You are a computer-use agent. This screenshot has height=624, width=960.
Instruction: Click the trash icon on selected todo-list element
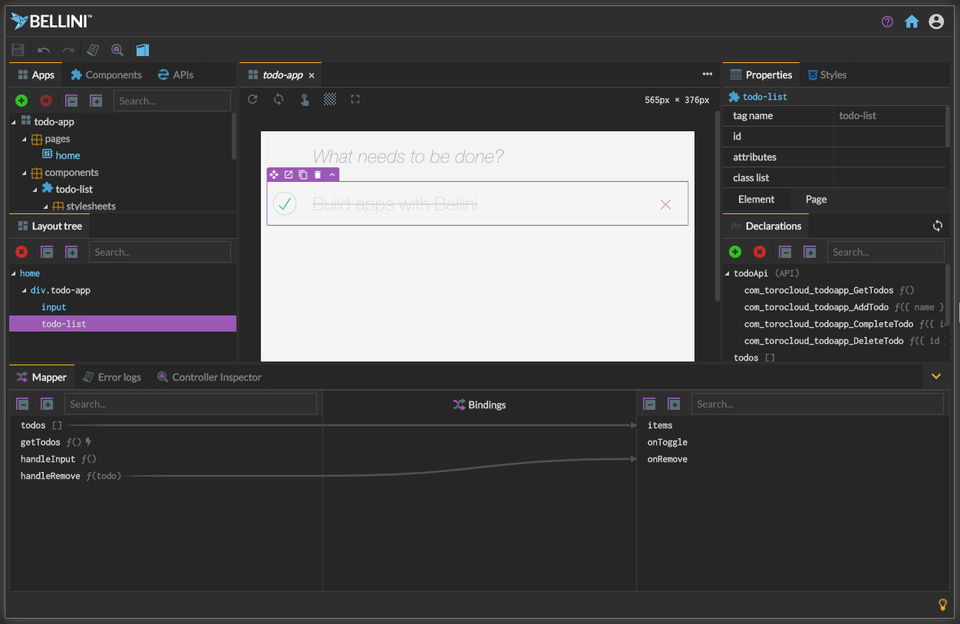tap(318, 175)
